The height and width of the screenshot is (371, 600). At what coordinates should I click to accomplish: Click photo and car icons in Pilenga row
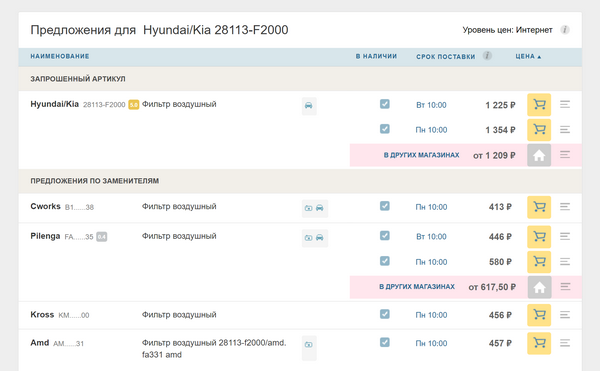tap(315, 238)
